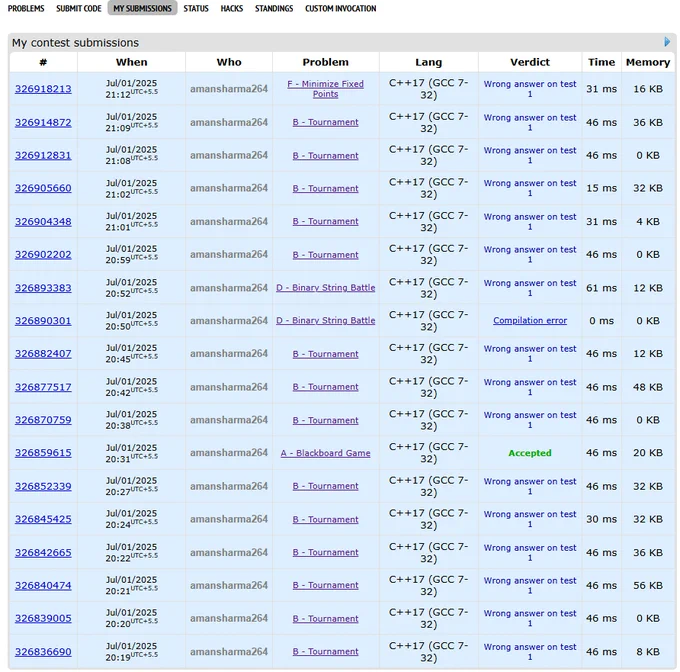This screenshot has height=672, width=680.
Task: Open submission 326852339
Action: point(43,486)
